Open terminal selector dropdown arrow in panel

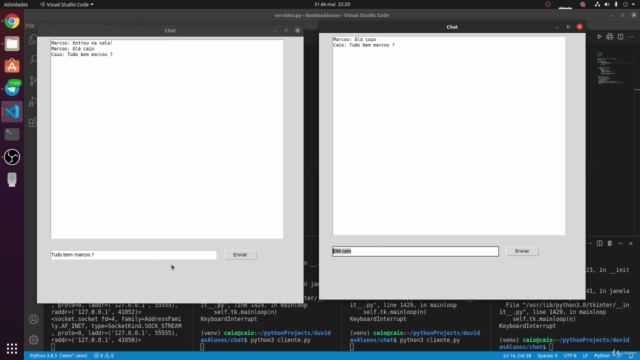pyautogui.click(x=590, y=243)
